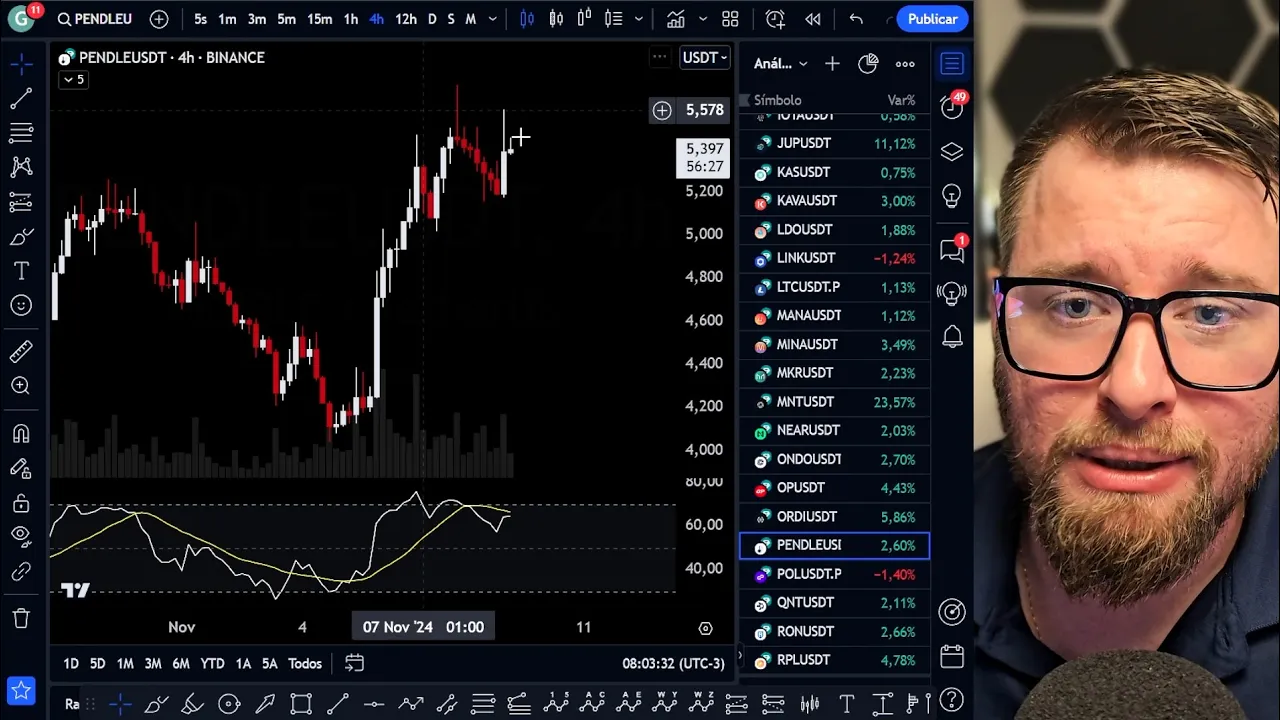Open watchlist three-dot settings menu
1280x720 pixels.
click(x=905, y=64)
